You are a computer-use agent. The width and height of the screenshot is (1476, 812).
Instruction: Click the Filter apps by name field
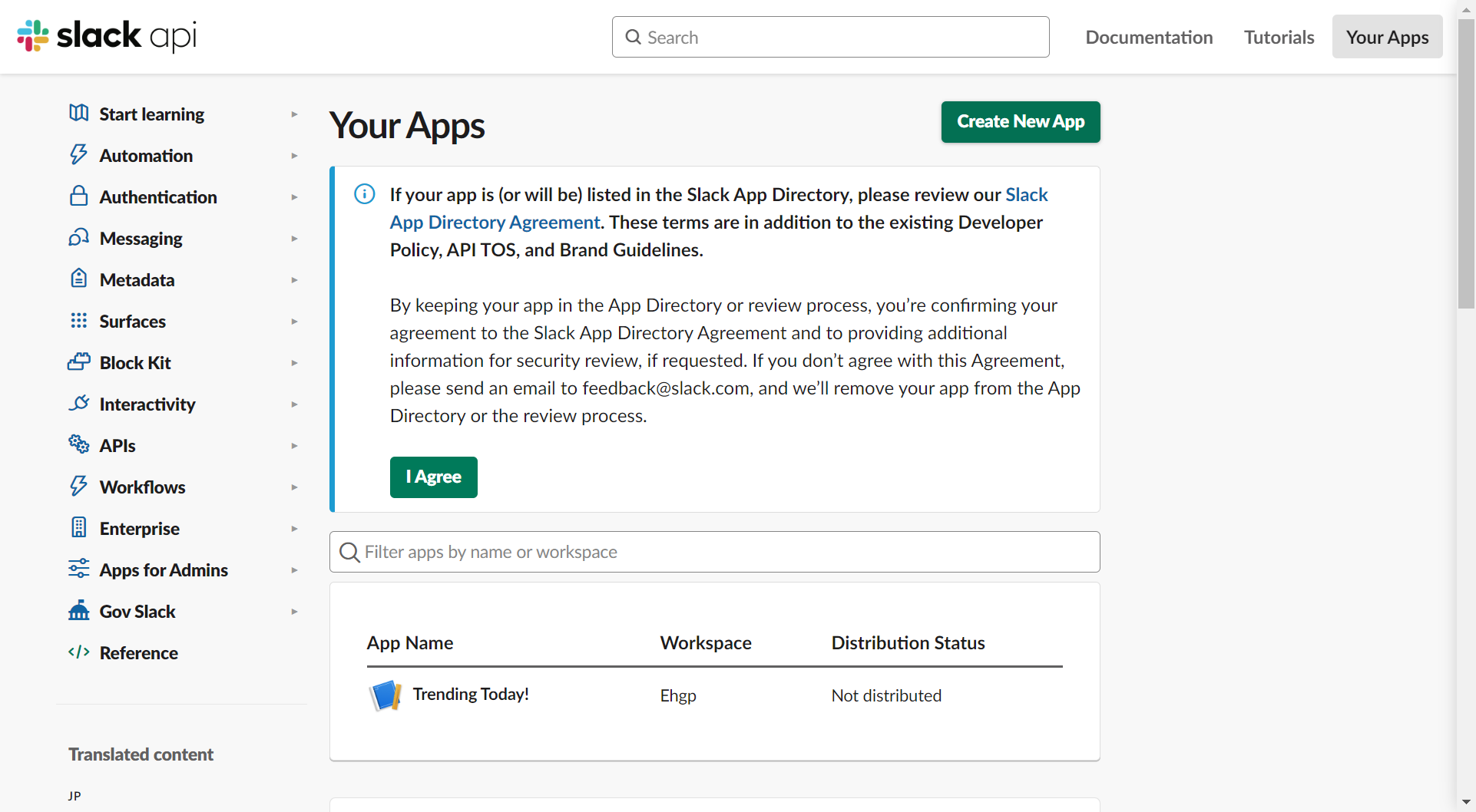(x=715, y=552)
